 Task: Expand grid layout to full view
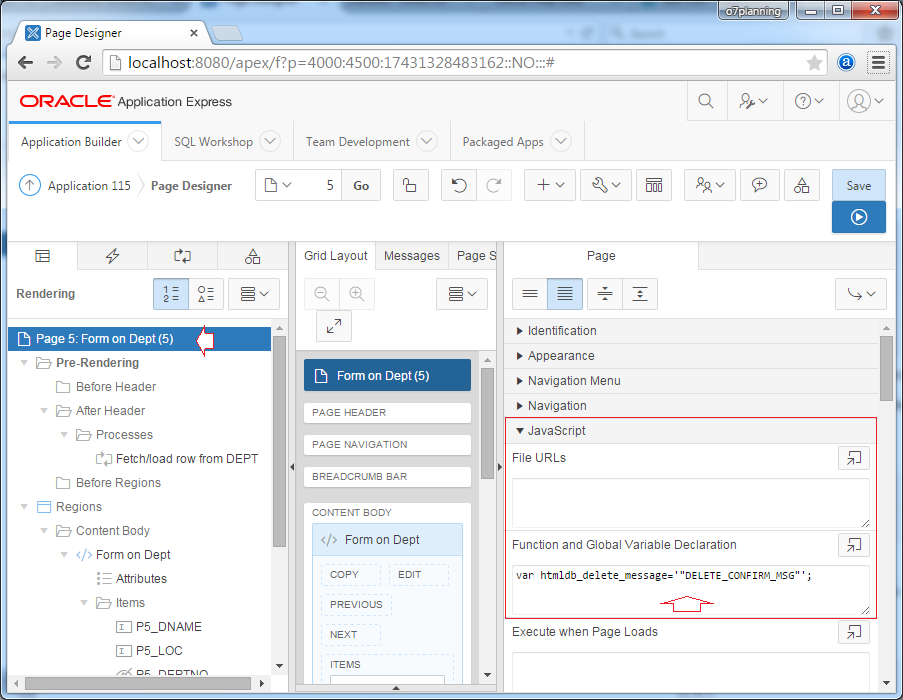pos(333,326)
